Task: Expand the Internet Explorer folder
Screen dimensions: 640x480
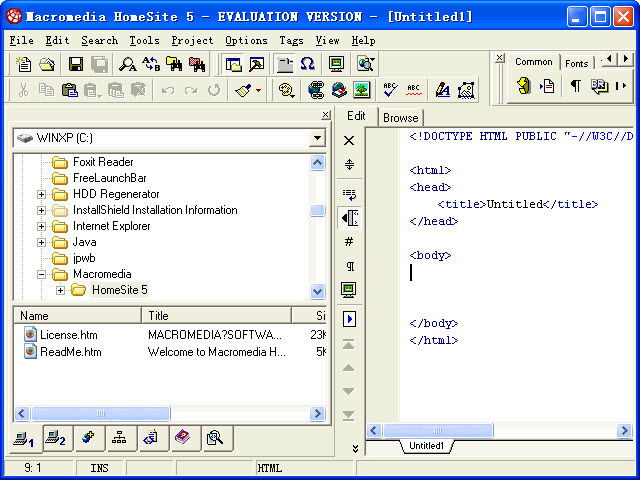Action: tap(41, 226)
